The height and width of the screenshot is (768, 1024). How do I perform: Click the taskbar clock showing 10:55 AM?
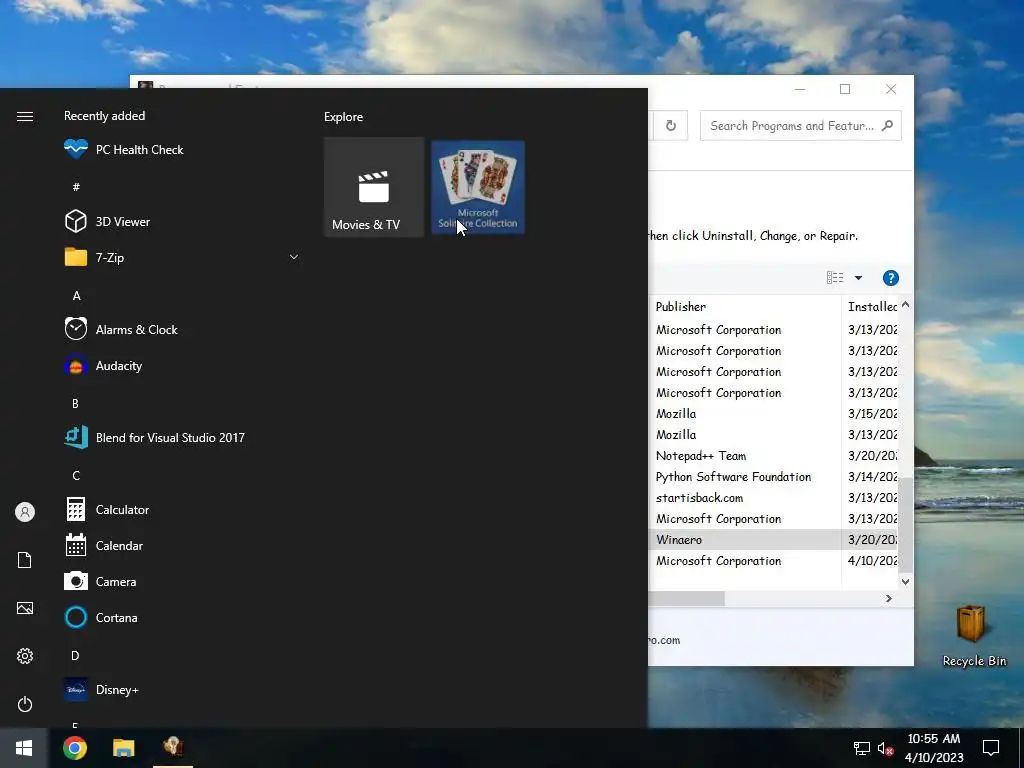[933, 748]
